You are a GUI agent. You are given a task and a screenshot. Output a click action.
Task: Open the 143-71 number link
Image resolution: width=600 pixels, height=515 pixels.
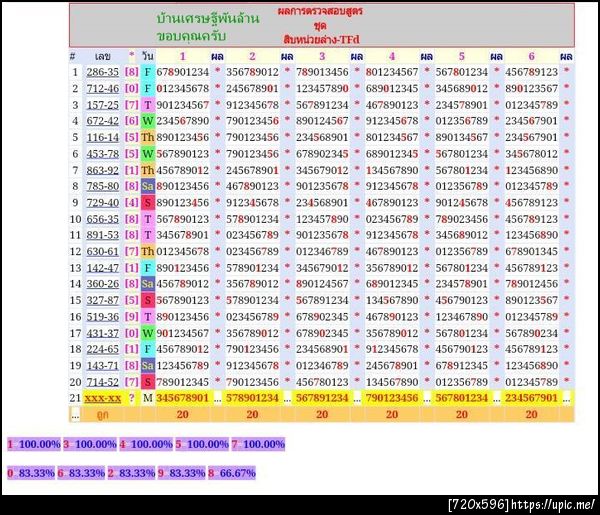103,365
